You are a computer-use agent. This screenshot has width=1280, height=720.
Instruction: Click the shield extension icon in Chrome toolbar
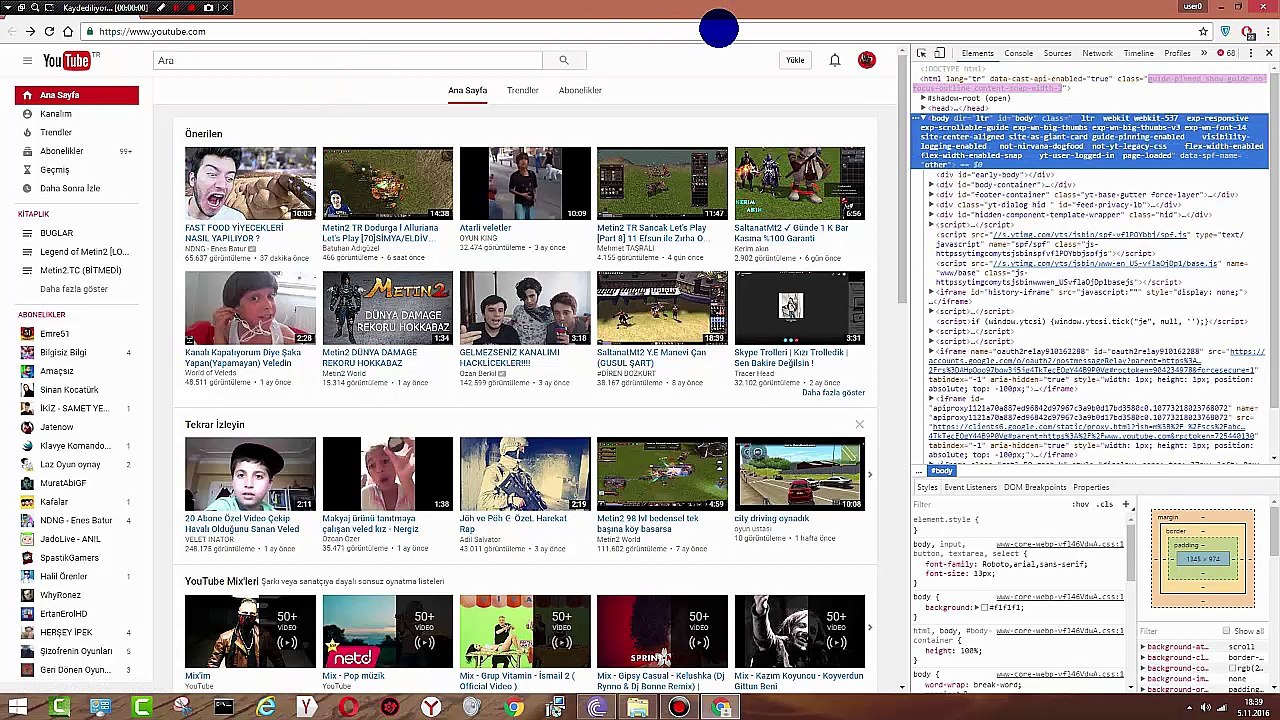coord(1225,31)
